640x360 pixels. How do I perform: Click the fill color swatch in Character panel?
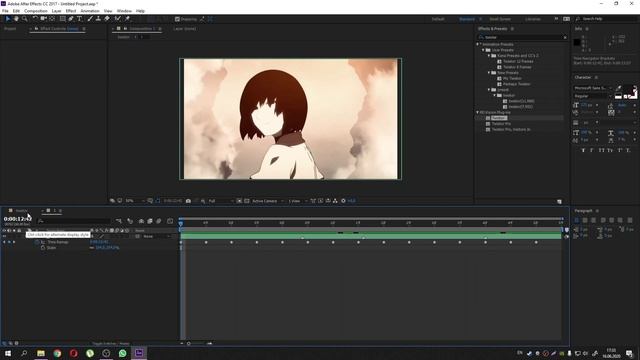tap(629, 91)
